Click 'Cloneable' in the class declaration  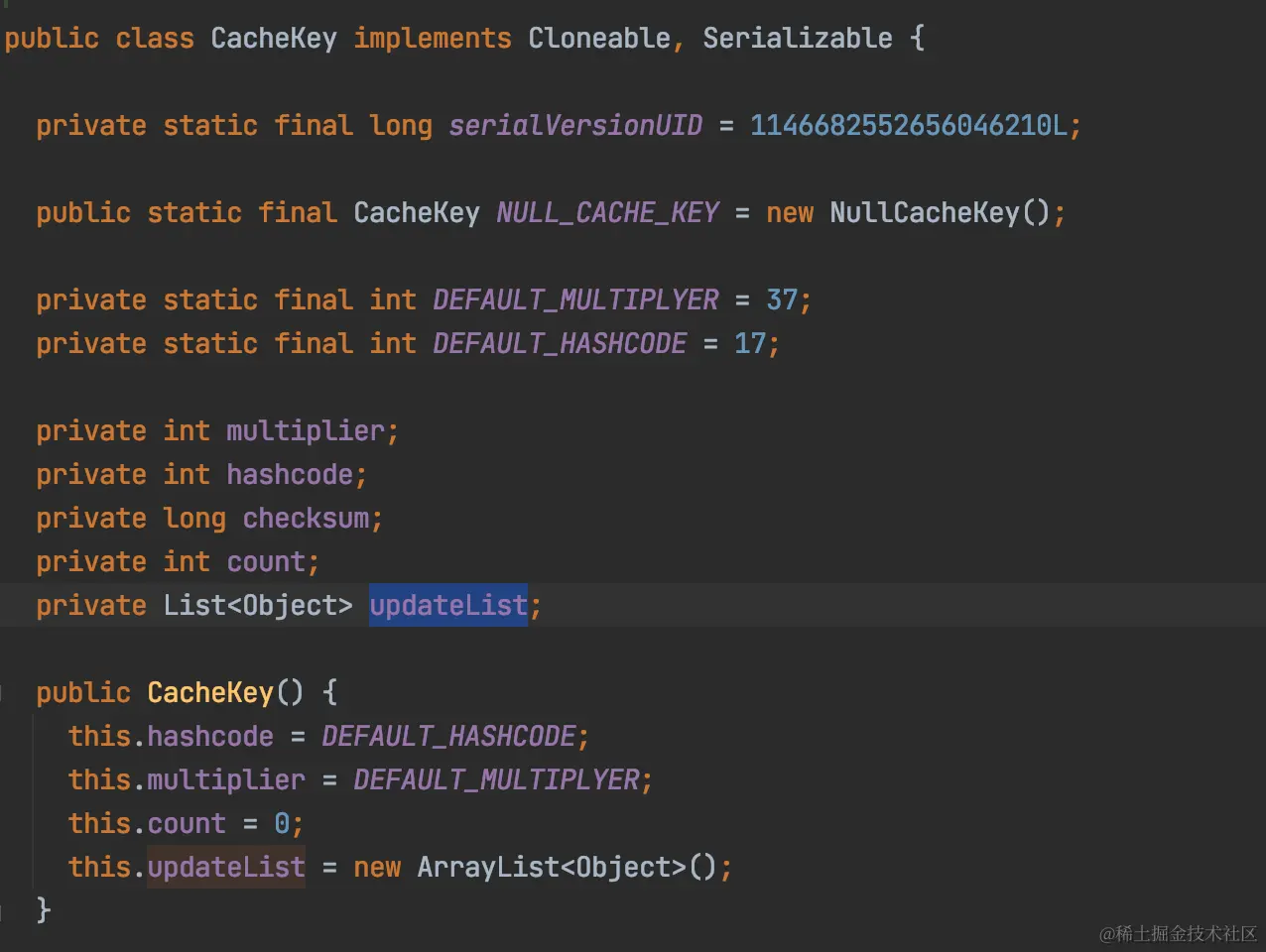[599, 39]
